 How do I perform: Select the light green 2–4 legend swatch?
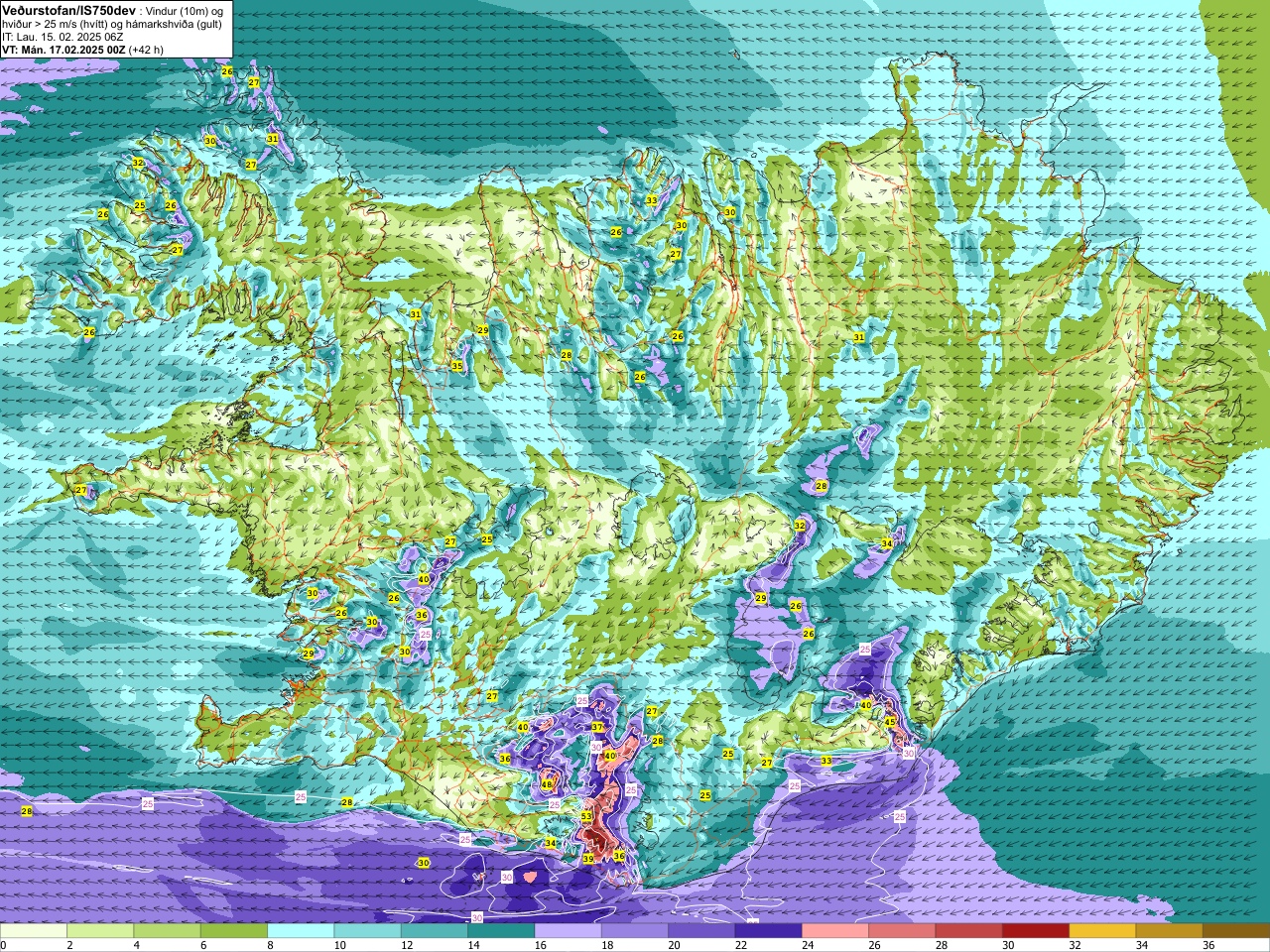(100, 931)
